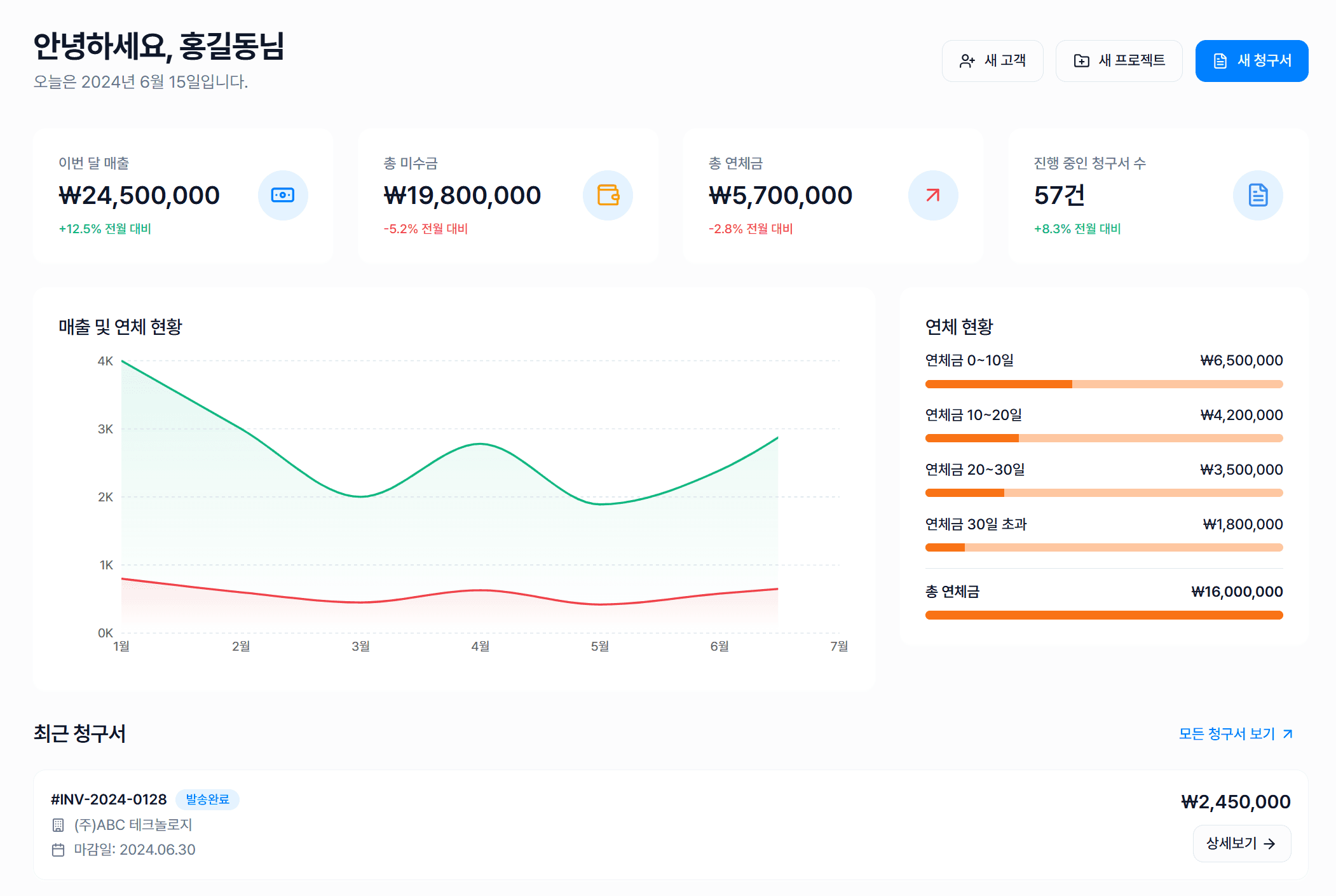
Task: Click the 총 연체금 full orange bar
Action: pos(1104,615)
